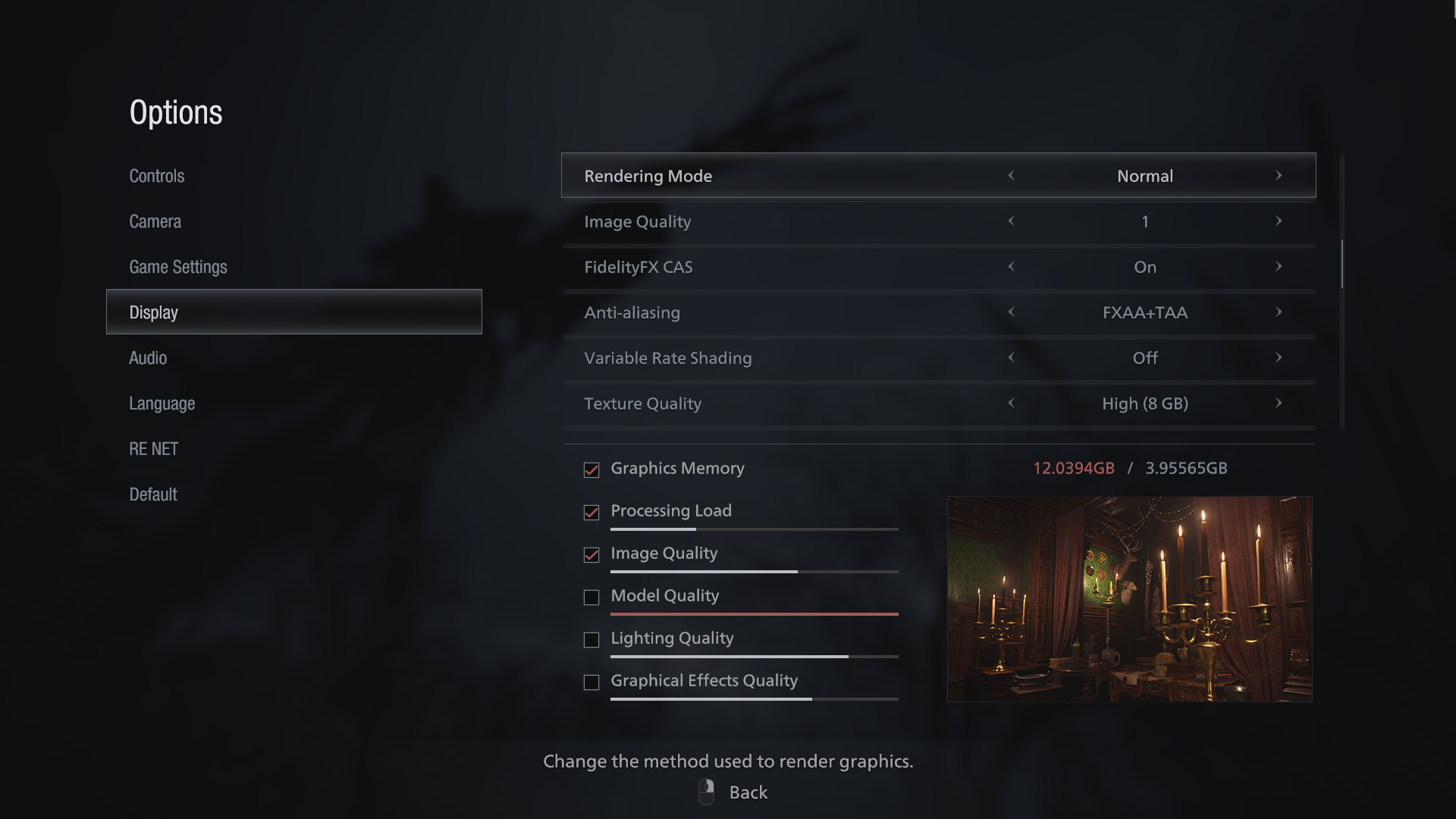Click the Processing Load bar
1456x819 pixels.
(x=754, y=529)
